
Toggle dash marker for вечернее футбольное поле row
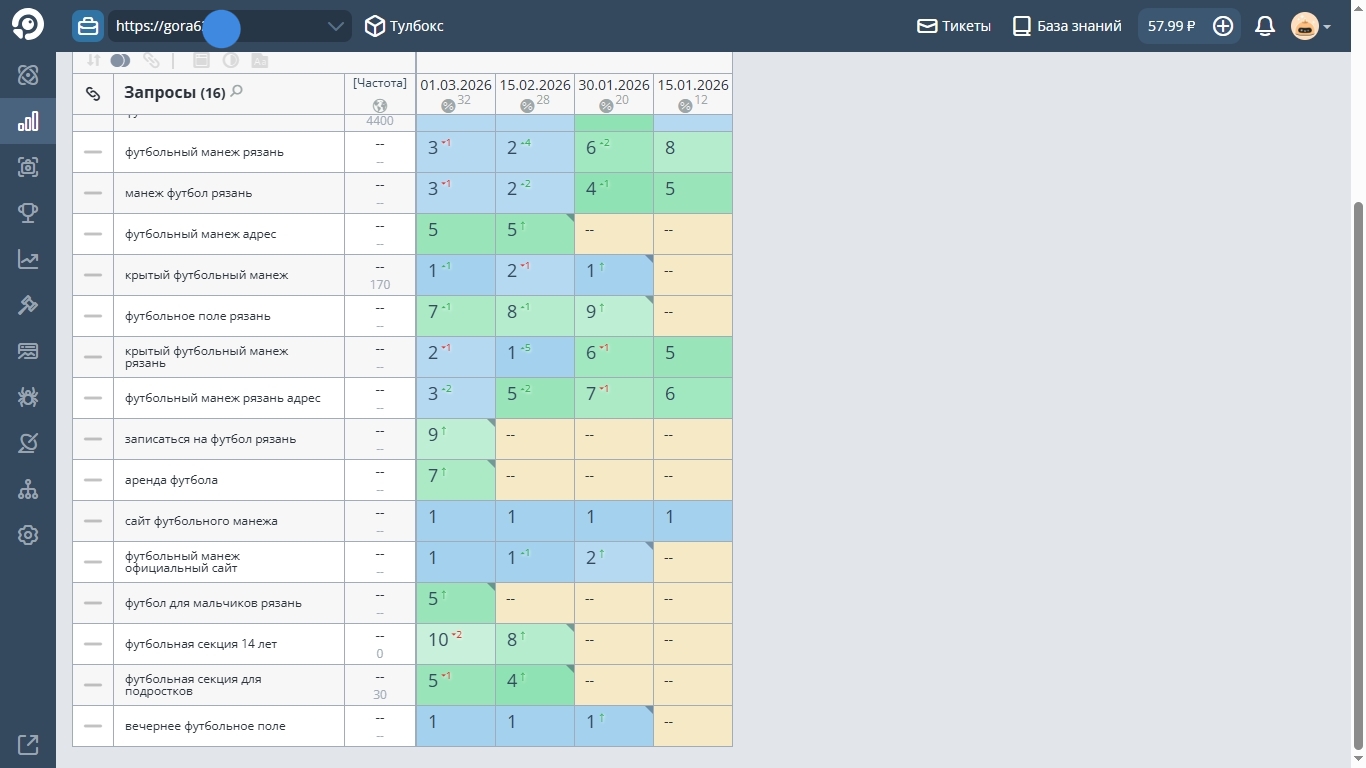pos(93,726)
